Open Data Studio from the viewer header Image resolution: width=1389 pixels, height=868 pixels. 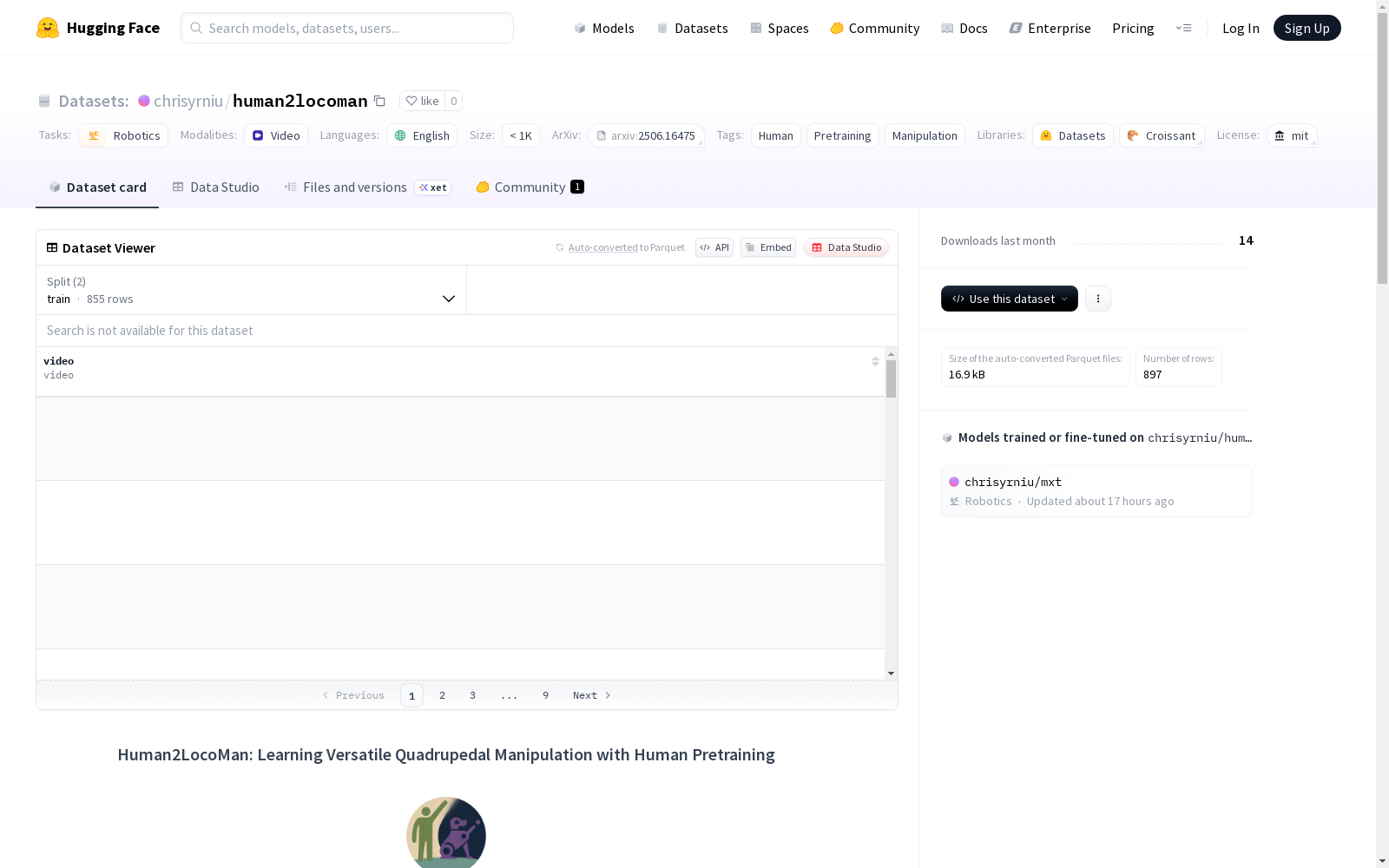pos(846,247)
